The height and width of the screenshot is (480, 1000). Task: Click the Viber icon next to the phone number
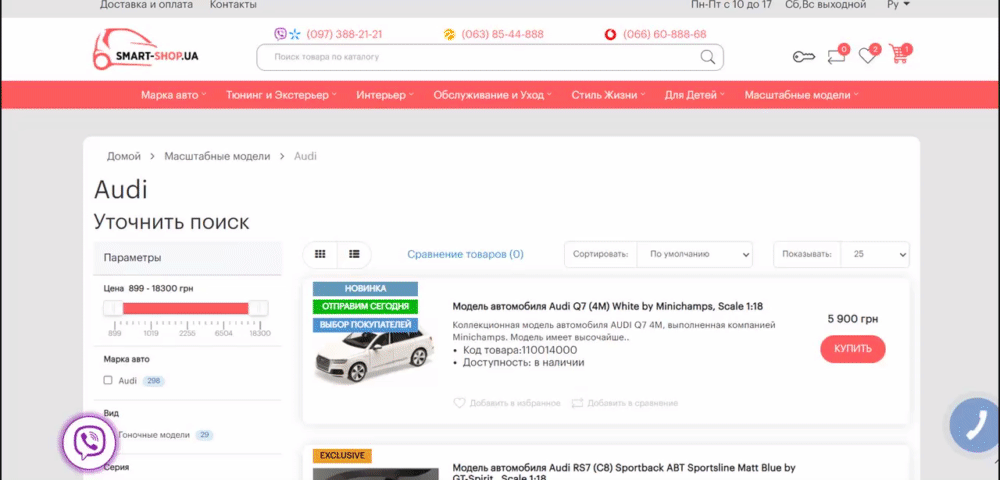click(x=281, y=34)
